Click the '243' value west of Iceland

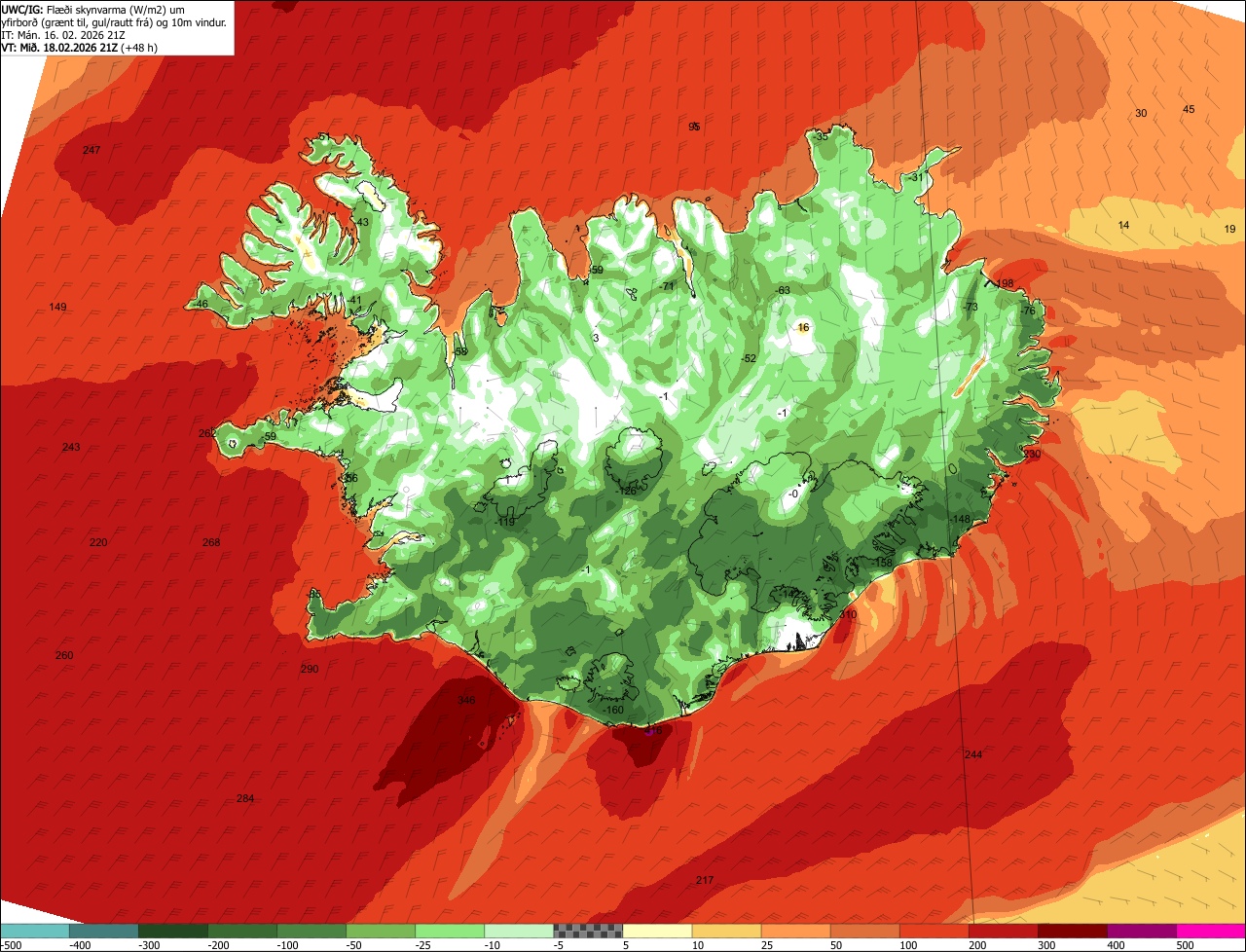pos(71,447)
